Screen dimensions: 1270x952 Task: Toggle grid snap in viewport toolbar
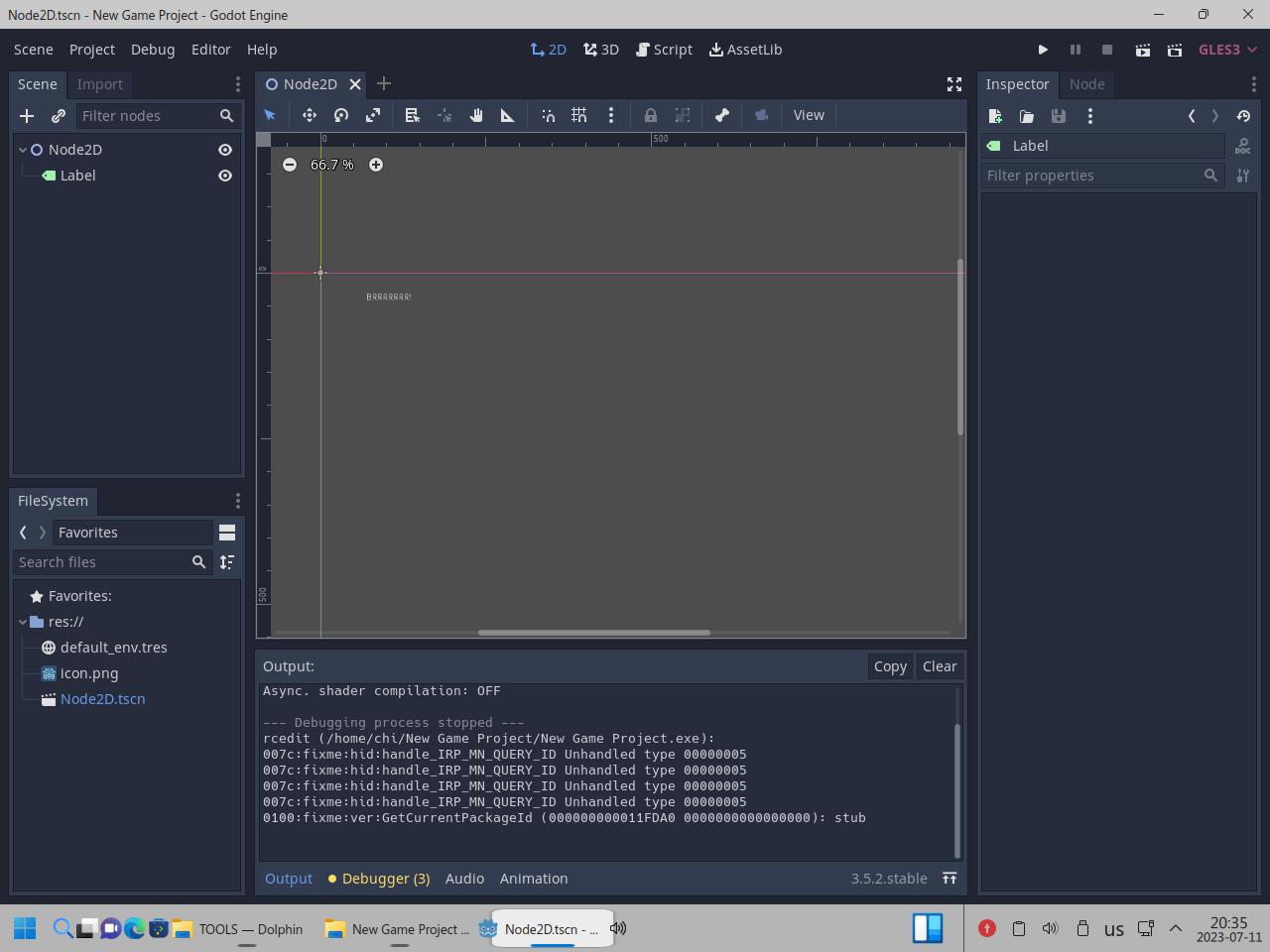pos(579,115)
